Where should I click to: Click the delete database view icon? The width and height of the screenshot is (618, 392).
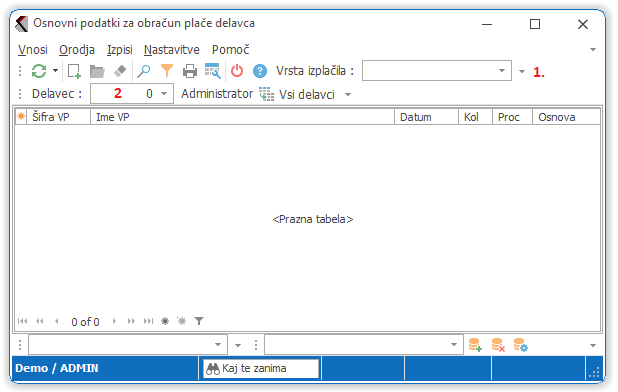[498, 345]
